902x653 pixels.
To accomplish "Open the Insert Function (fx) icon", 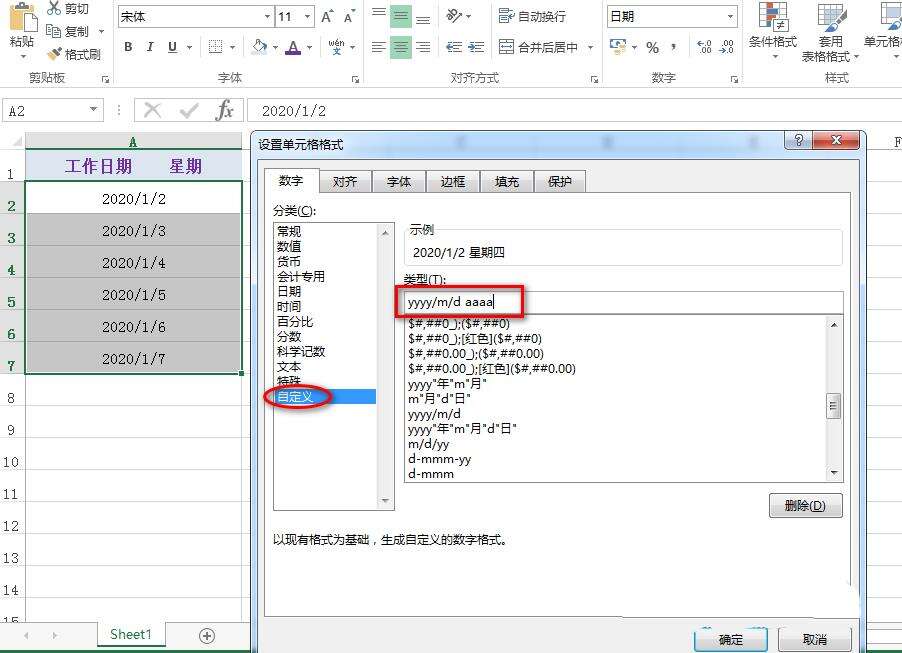I will tap(228, 110).
